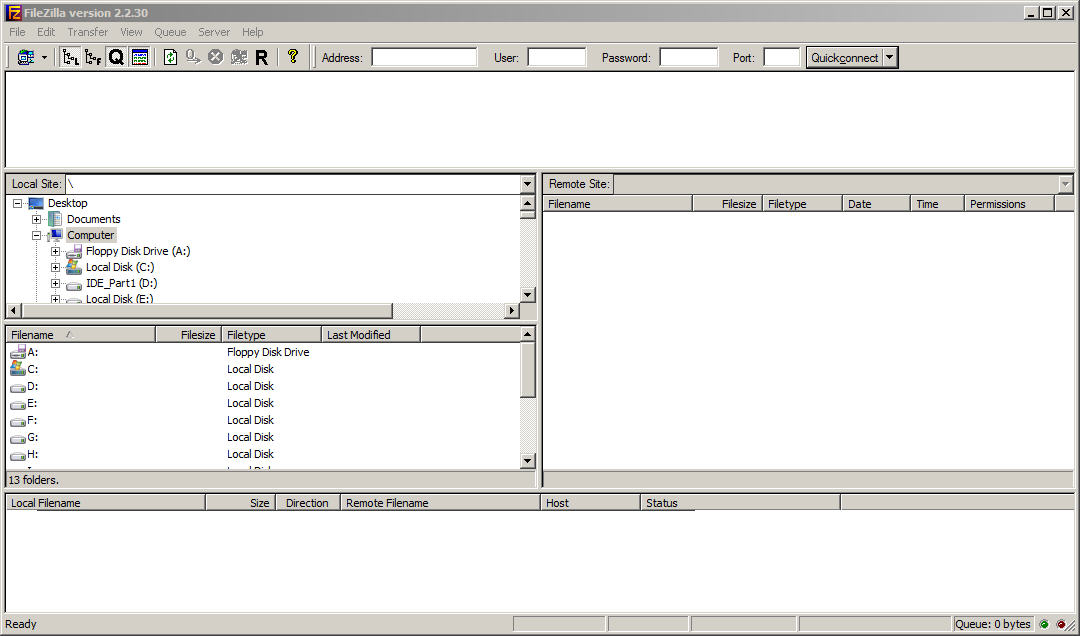Screen dimensions: 1080x636
Task: Select the F: drive icon in the file list
Action: point(18,422)
